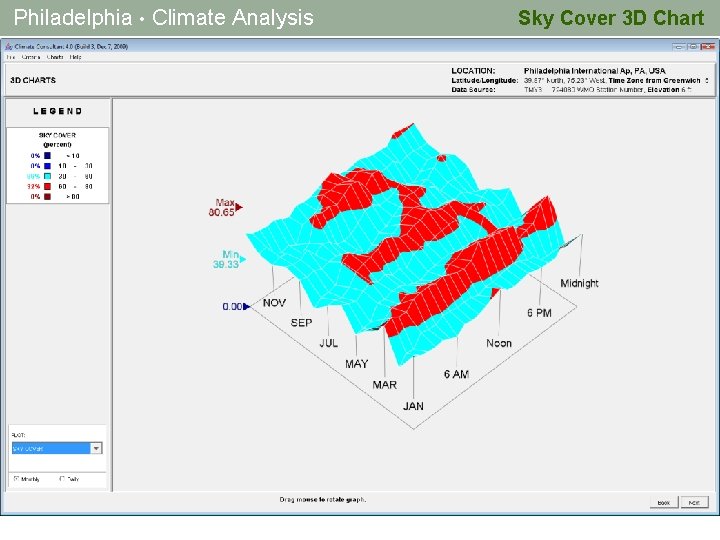Screen dimensions: 720x540
Task: Click the Min 39.33 arrow marker
Action: pyautogui.click(x=243, y=259)
